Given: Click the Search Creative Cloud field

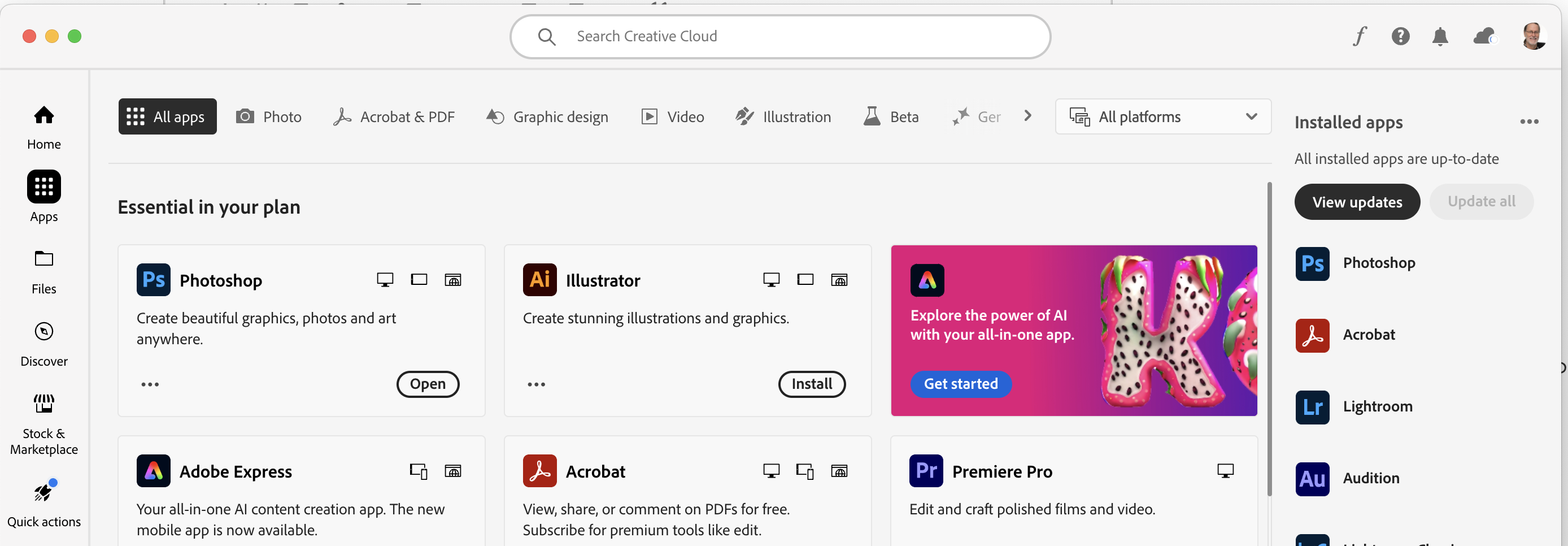Looking at the screenshot, I should click(779, 36).
